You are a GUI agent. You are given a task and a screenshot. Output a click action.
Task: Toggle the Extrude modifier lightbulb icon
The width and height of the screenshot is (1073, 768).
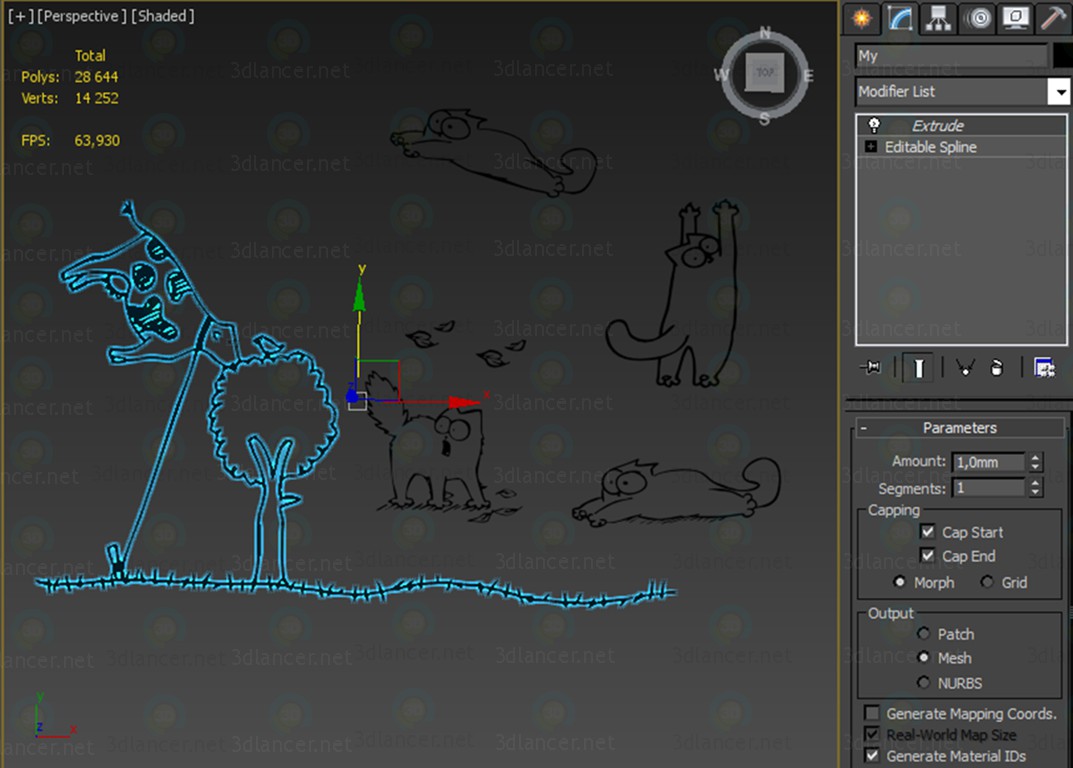click(874, 125)
